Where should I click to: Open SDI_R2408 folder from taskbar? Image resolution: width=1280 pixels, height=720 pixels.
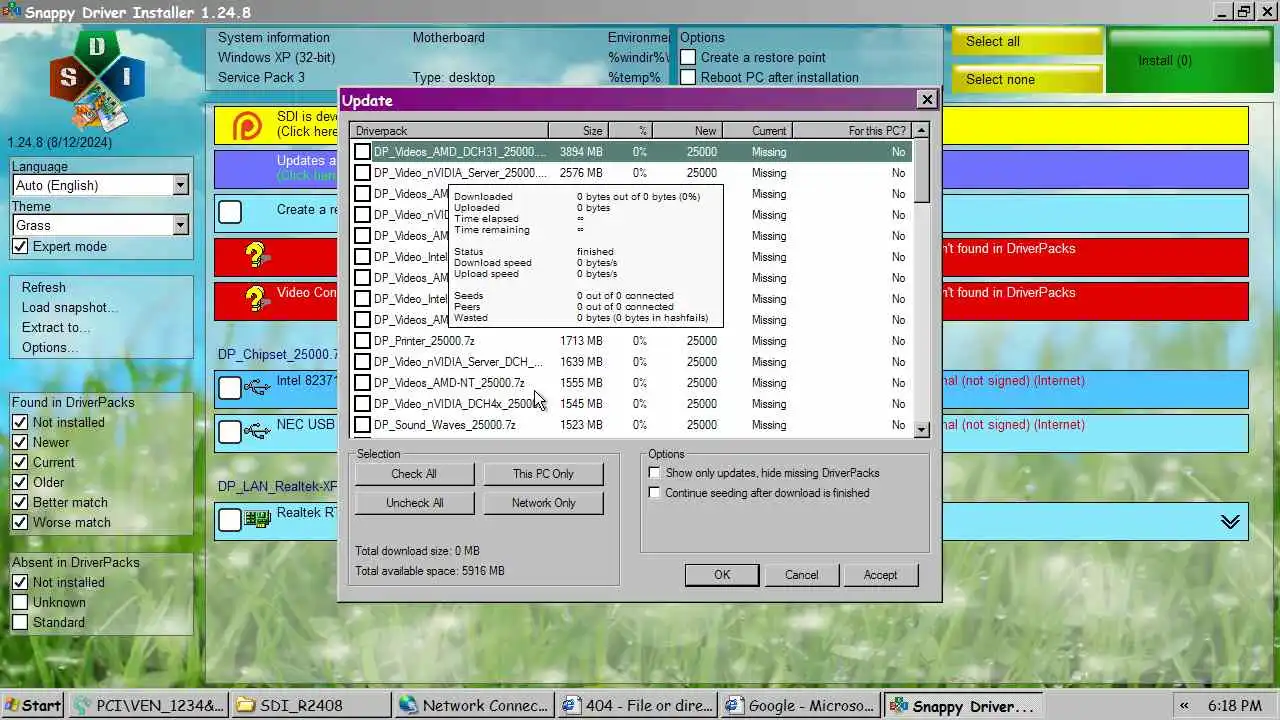[311, 705]
